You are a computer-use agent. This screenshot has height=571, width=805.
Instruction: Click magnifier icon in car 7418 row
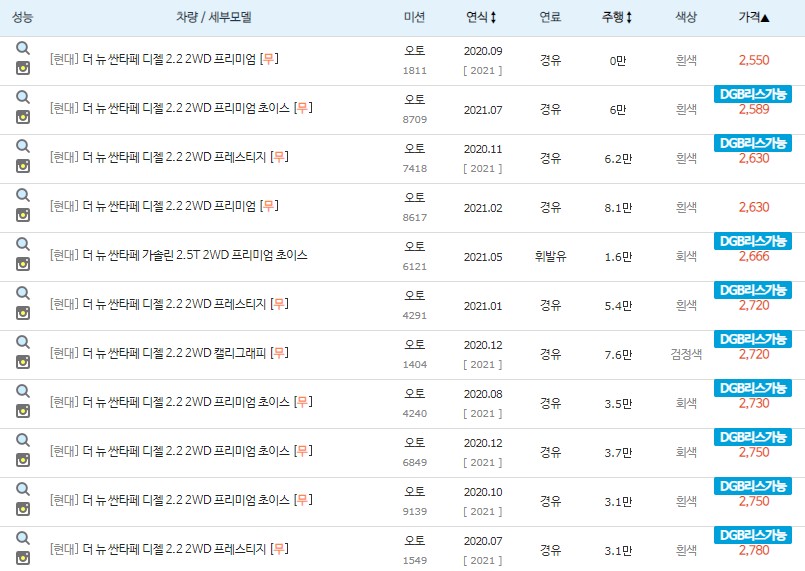click(x=23, y=146)
